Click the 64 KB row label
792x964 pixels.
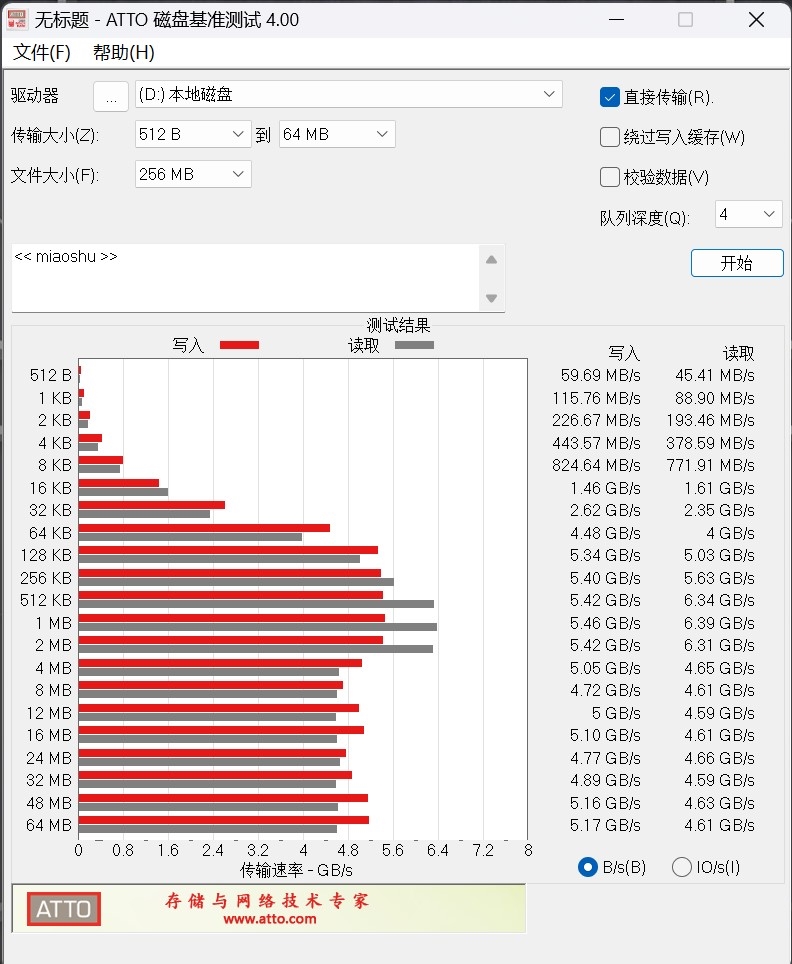pyautogui.click(x=50, y=533)
